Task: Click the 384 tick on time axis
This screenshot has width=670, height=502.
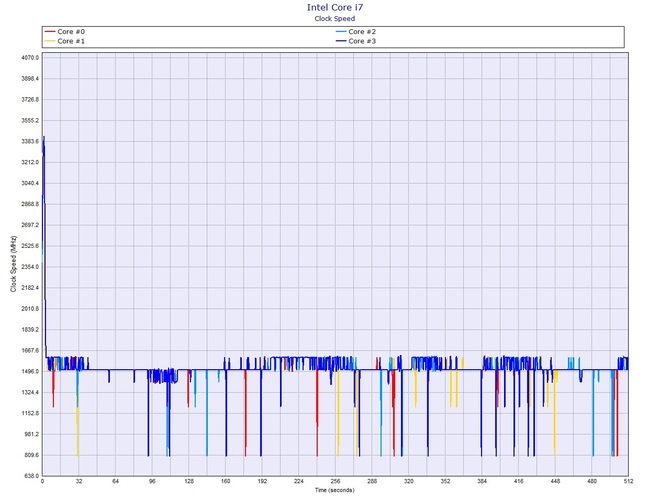Action: [482, 481]
